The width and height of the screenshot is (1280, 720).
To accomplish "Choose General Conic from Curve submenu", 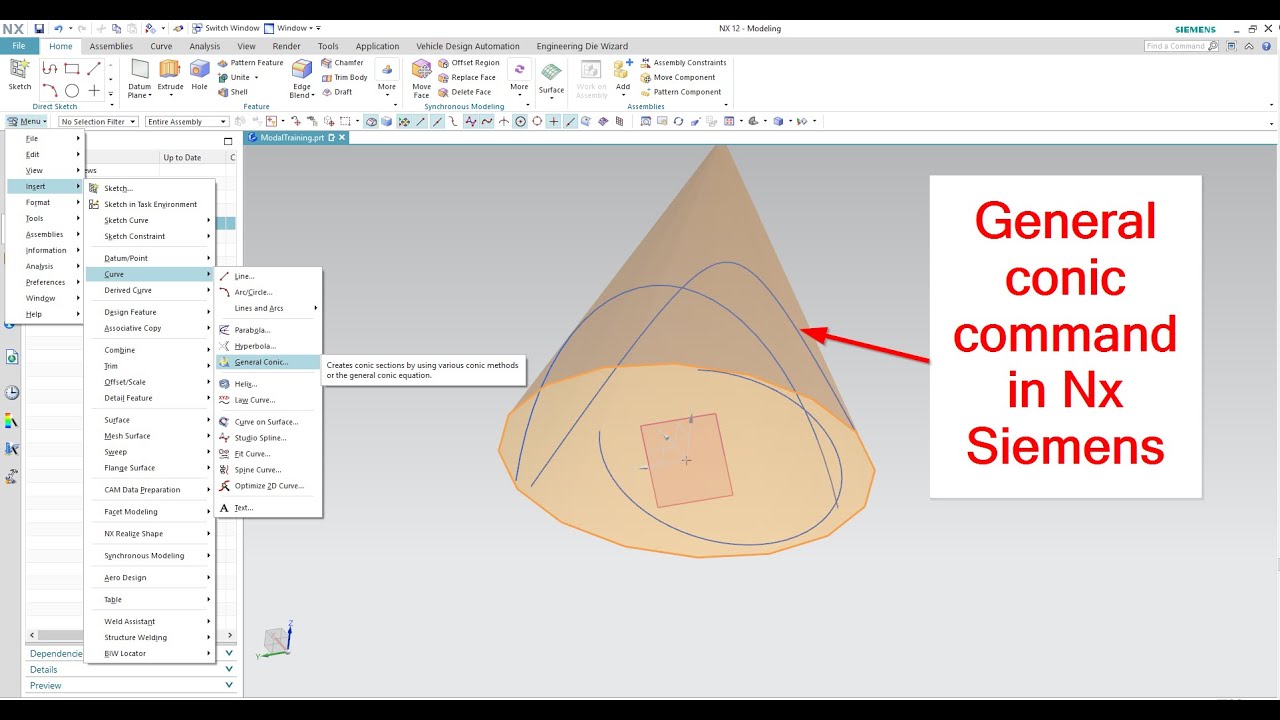I will click(x=268, y=362).
